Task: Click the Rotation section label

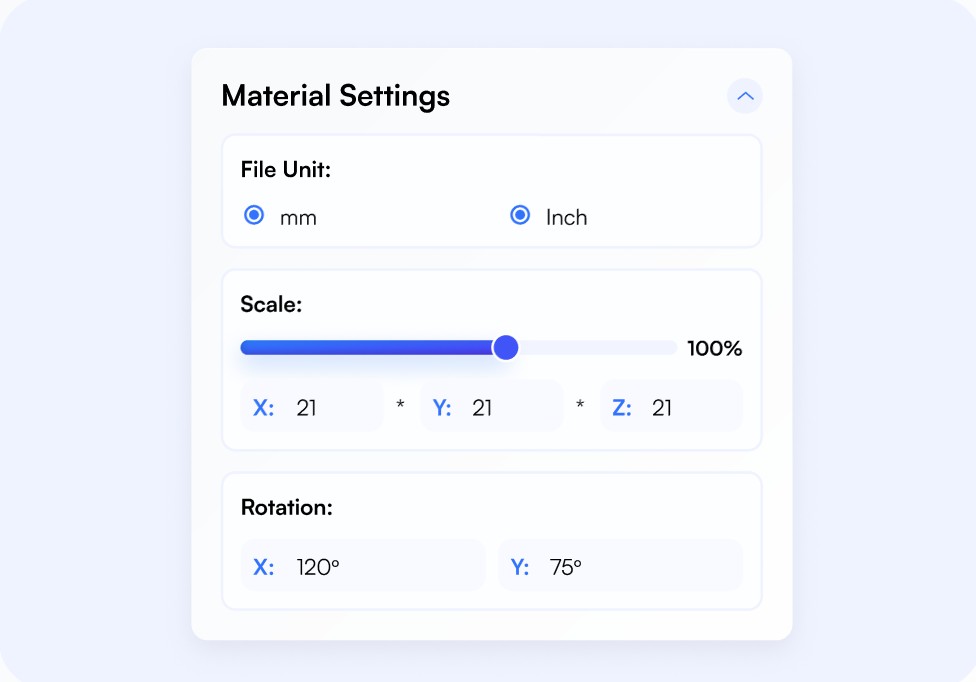Action: tap(286, 507)
